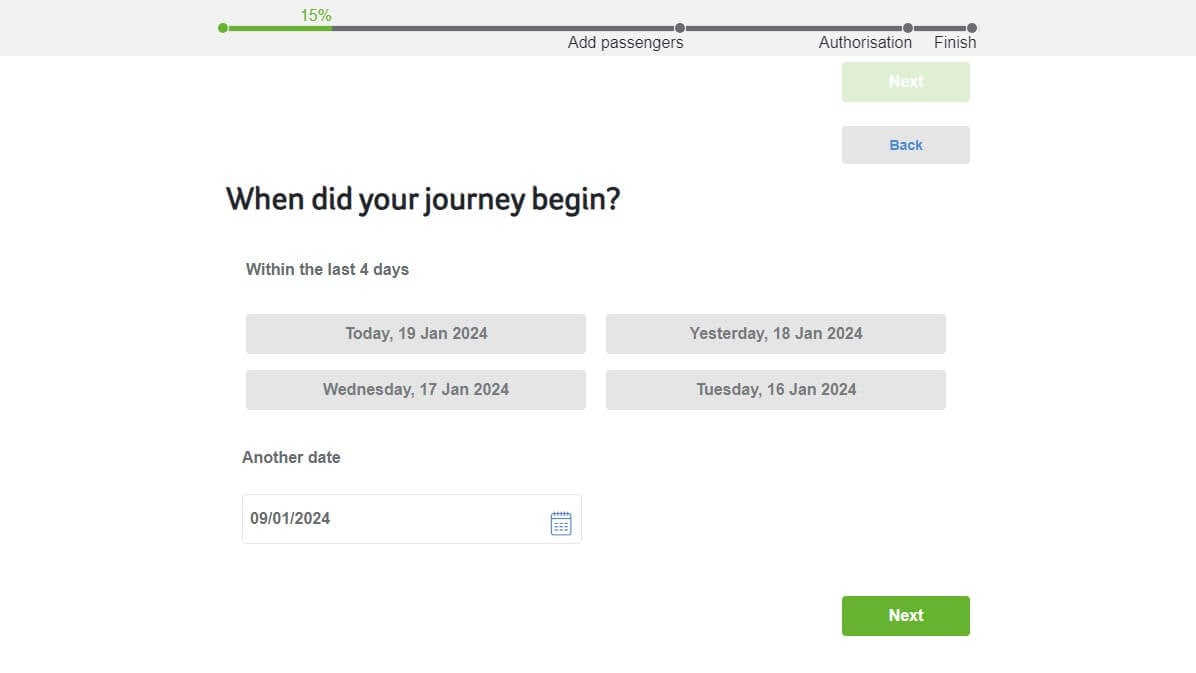
Task: Select Today, 19 Jan 2024
Action: [416, 334]
